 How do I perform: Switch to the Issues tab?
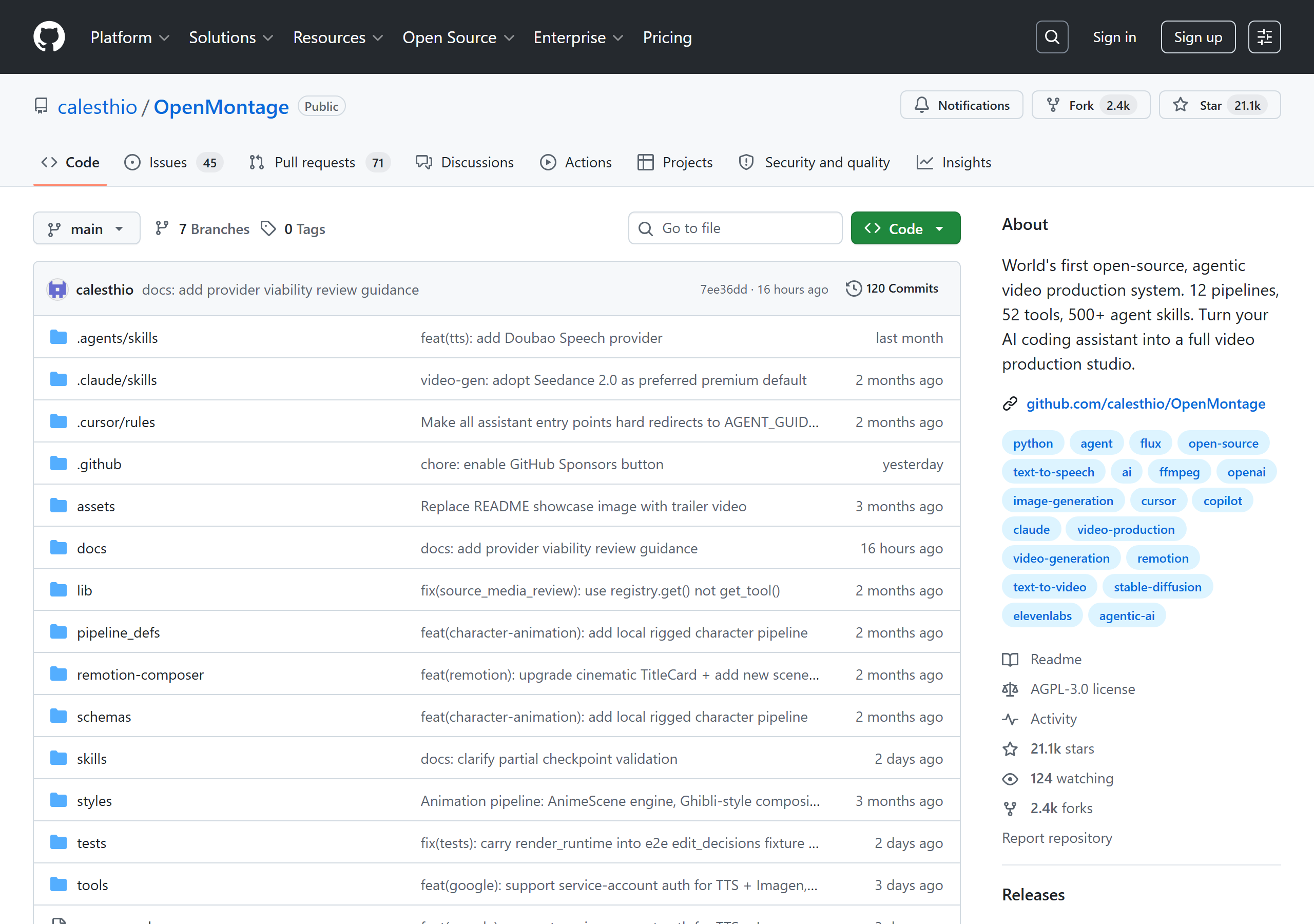(x=173, y=163)
